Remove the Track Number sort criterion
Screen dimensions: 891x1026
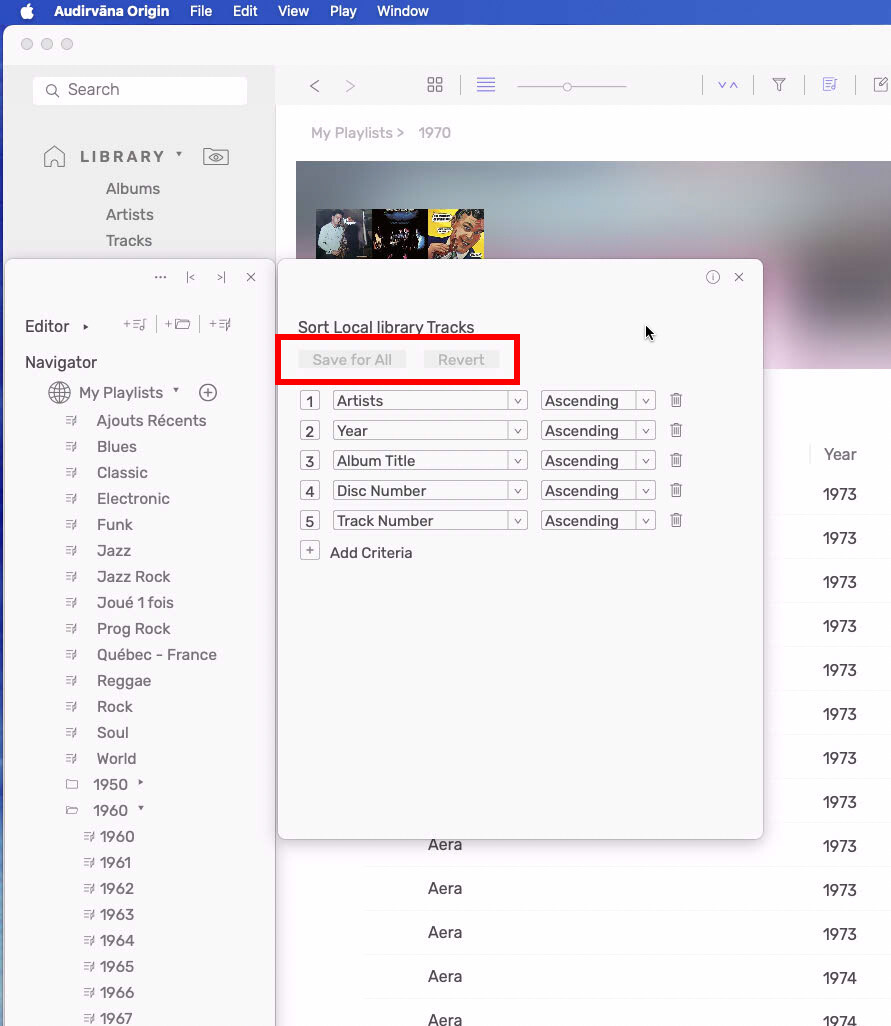[x=676, y=521]
